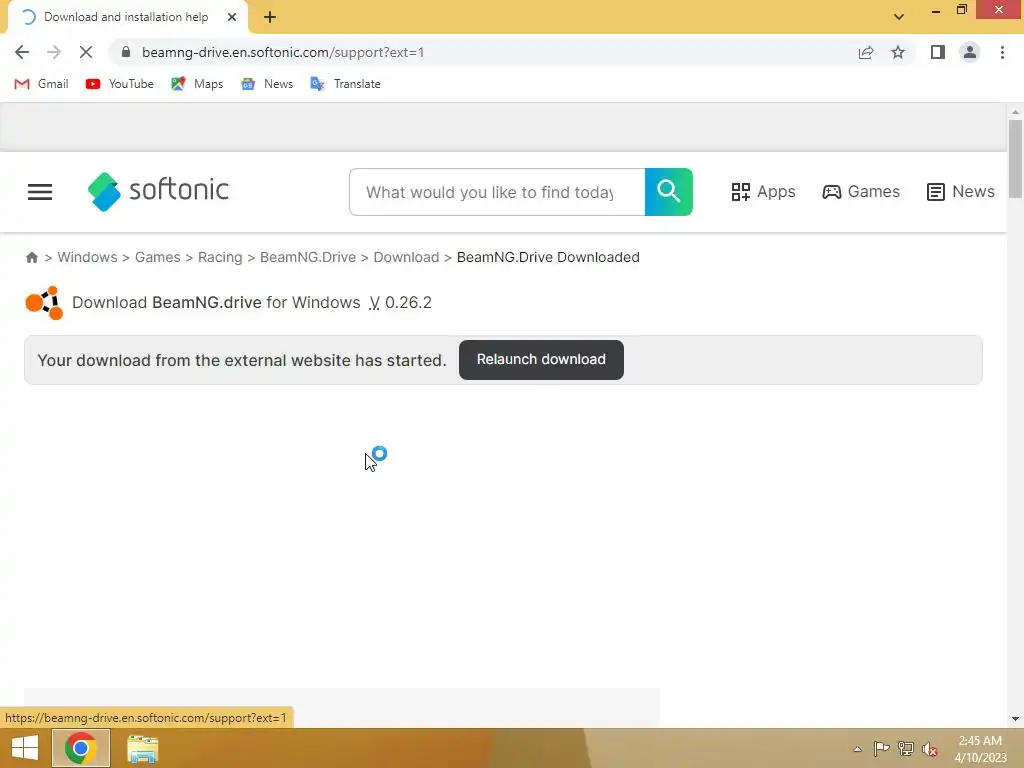
Task: Open Gmail bookmark
Action: 41,84
